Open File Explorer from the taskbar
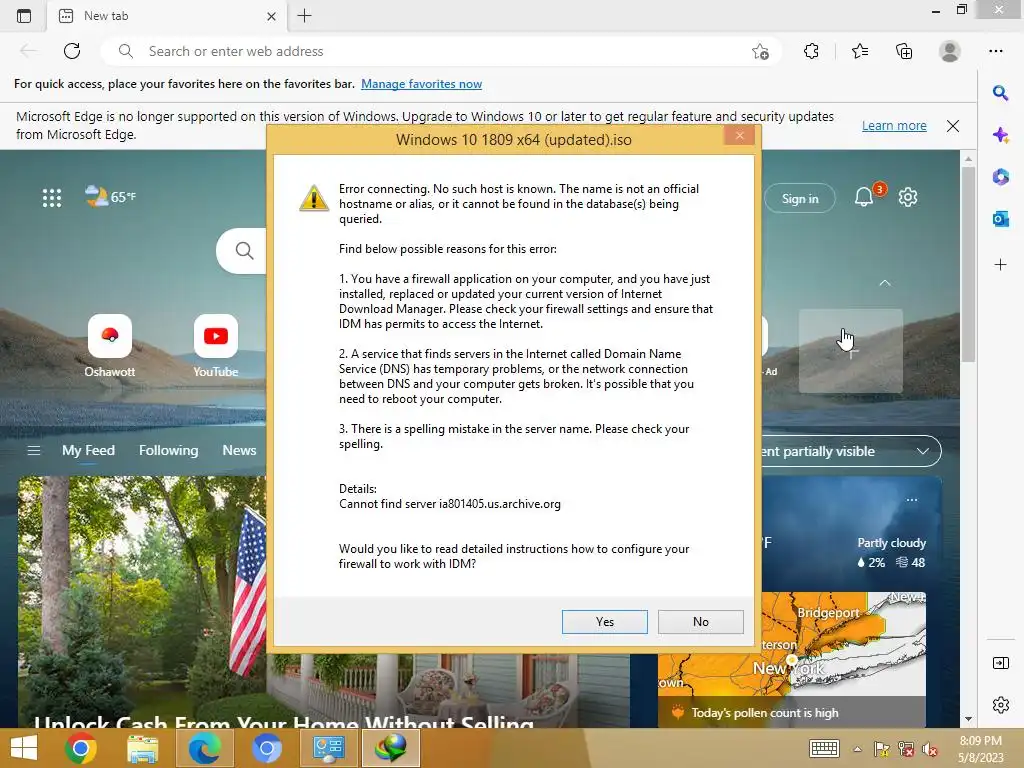 tap(142, 748)
